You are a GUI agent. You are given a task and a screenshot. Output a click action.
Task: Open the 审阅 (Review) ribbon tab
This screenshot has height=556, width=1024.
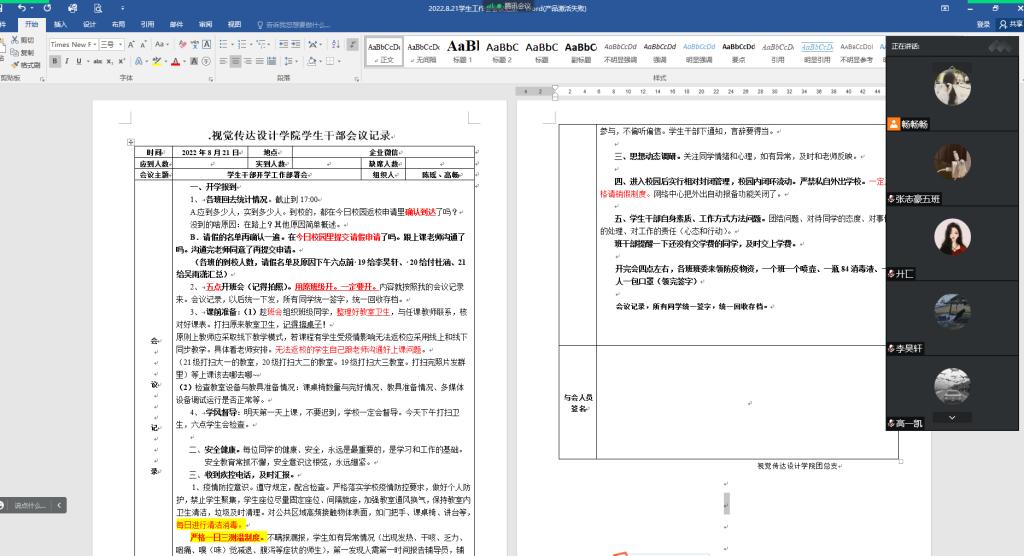pyautogui.click(x=205, y=23)
